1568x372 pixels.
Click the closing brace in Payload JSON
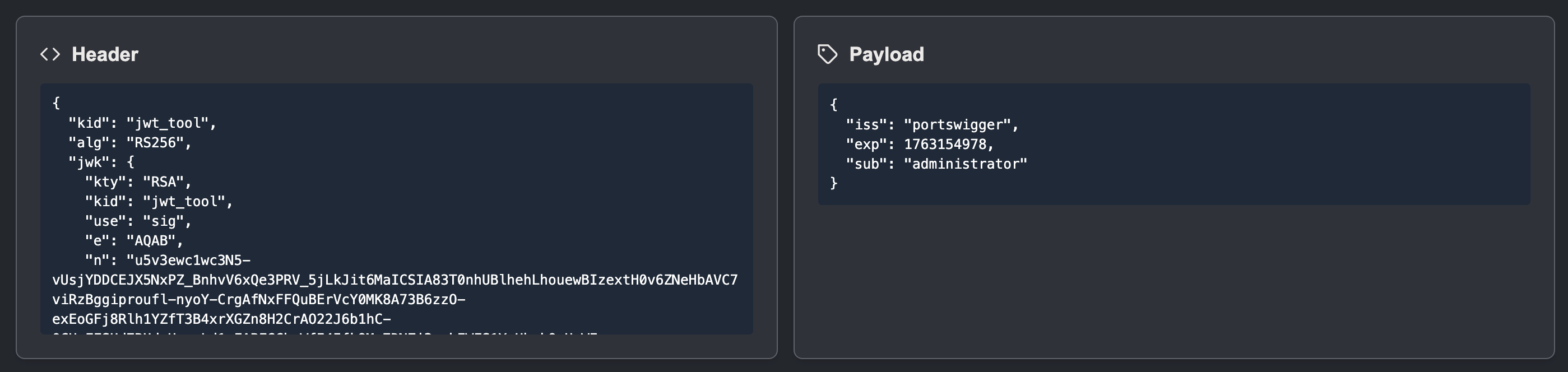(x=834, y=183)
